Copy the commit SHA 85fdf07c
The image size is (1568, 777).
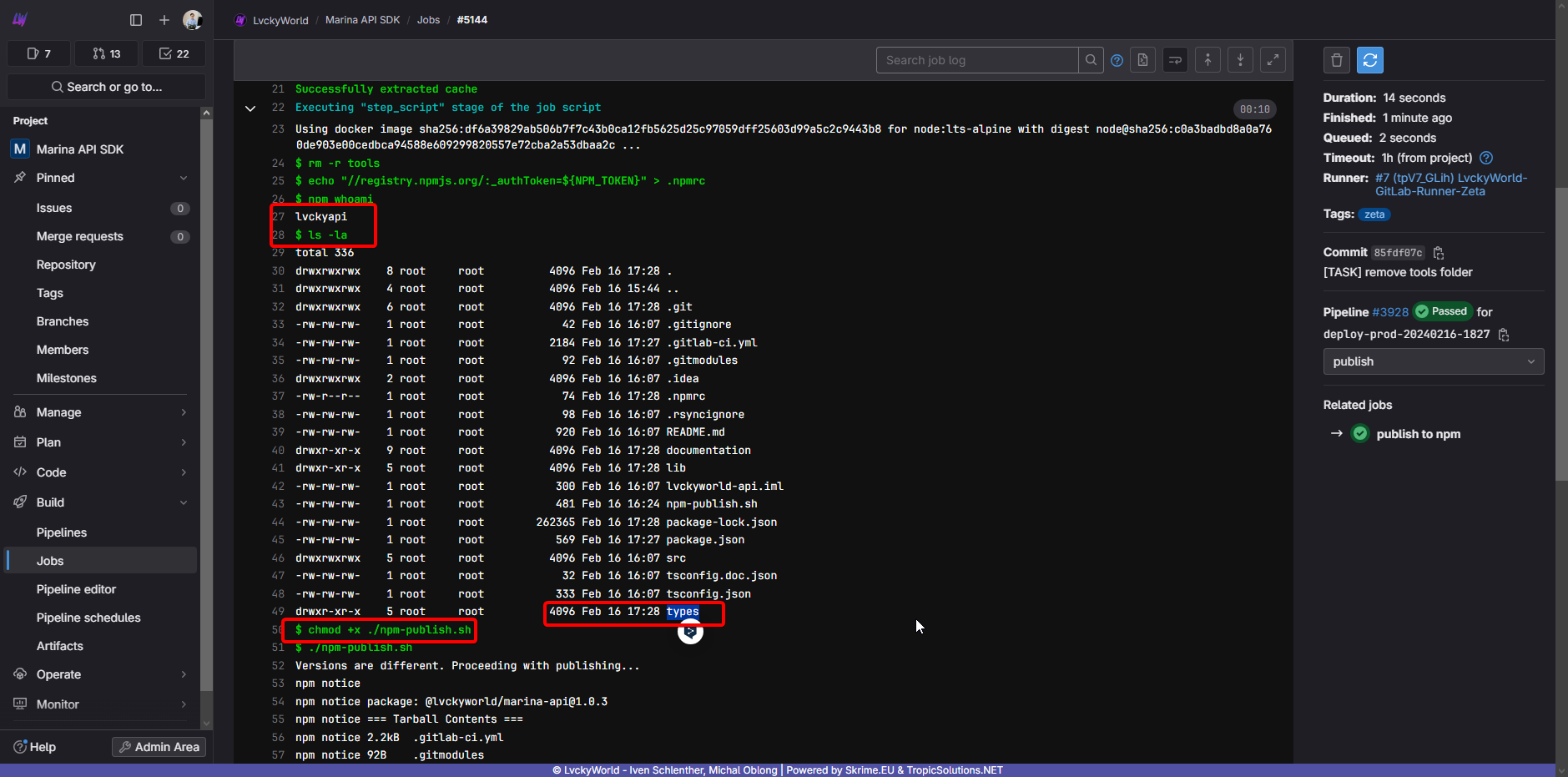1439,253
